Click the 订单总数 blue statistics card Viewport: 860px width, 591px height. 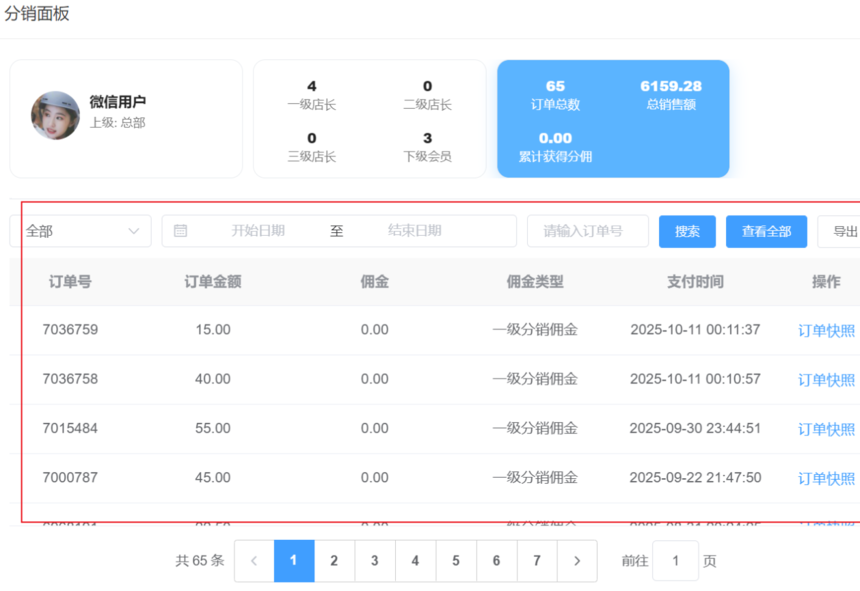tap(613, 119)
